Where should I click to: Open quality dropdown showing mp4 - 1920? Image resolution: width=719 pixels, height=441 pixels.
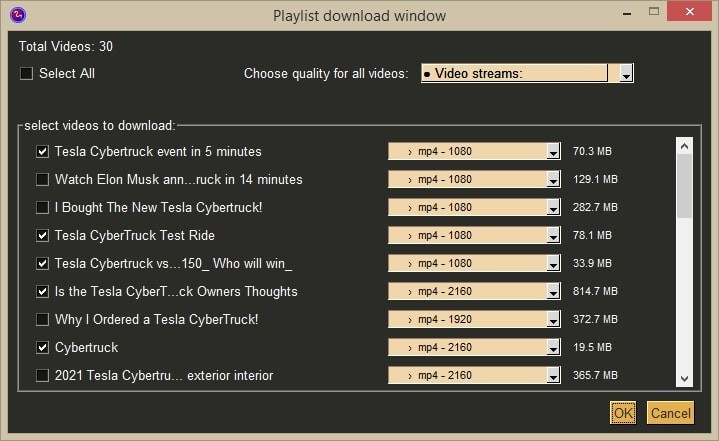point(553,320)
